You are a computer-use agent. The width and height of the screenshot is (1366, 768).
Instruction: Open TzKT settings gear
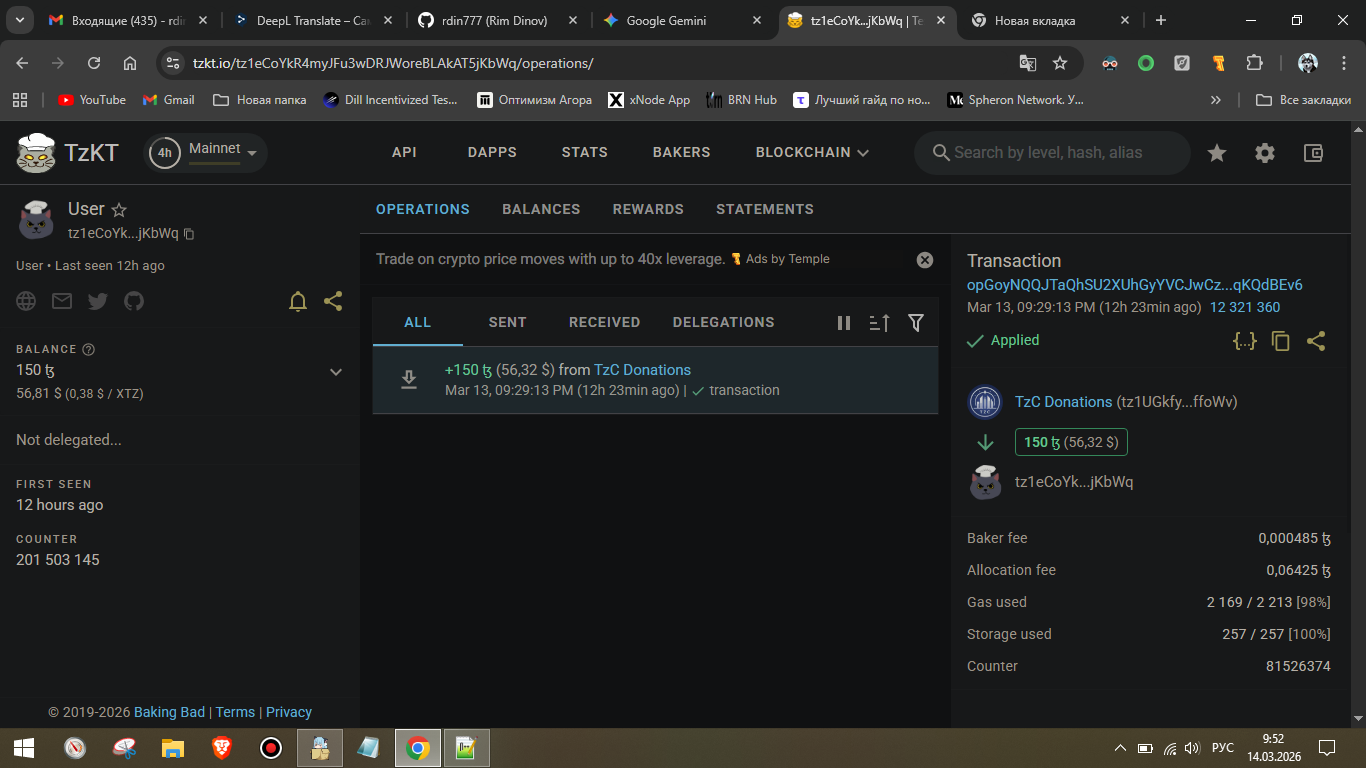(1265, 153)
